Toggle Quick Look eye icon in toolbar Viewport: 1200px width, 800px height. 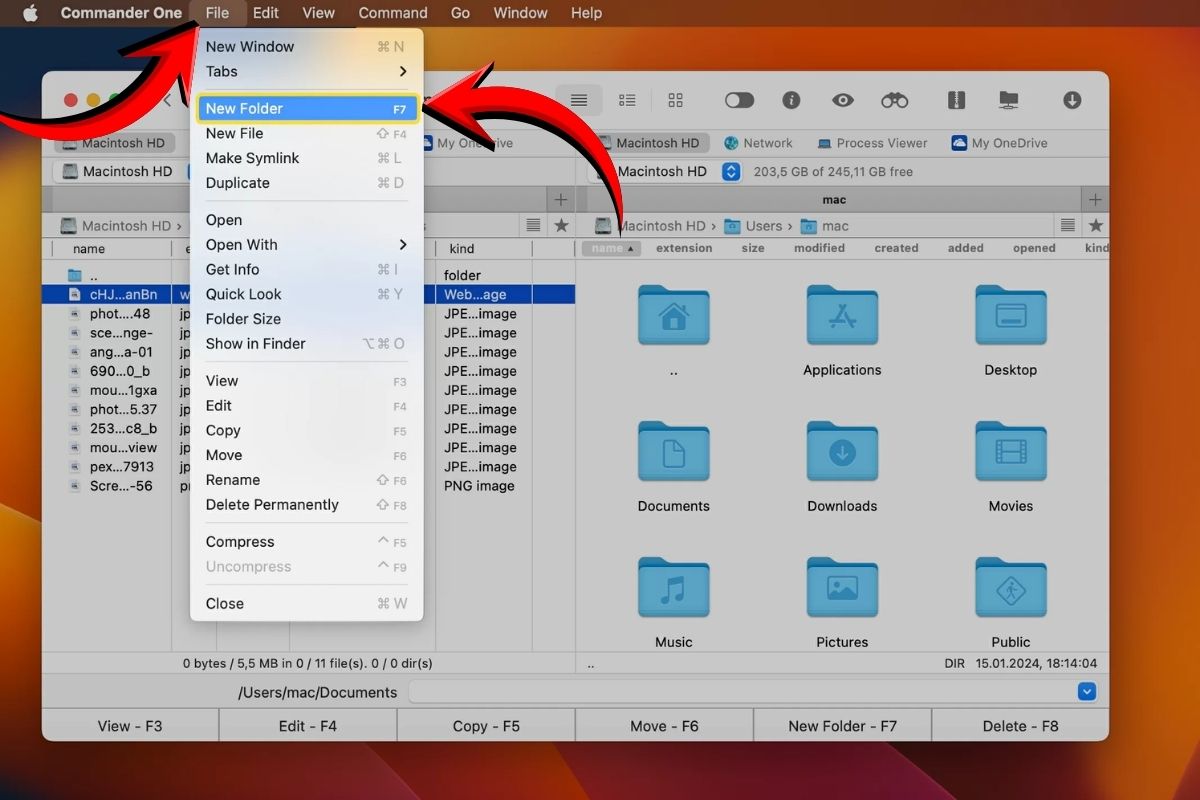coord(843,100)
